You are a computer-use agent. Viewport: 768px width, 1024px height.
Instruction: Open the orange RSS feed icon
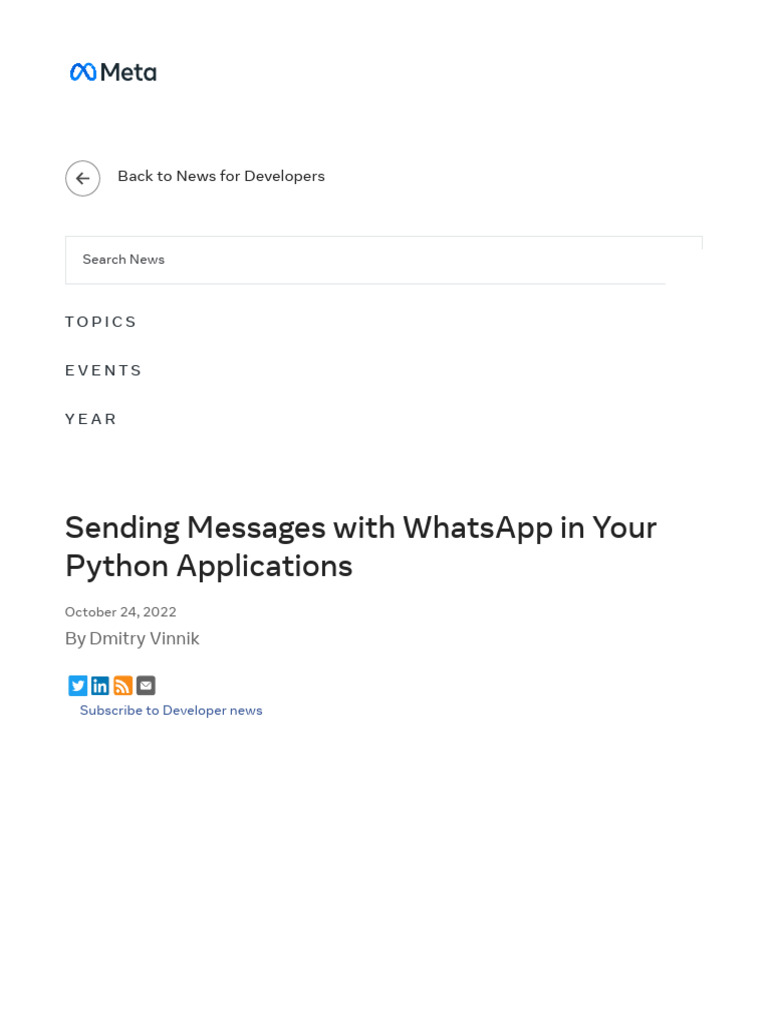point(123,685)
